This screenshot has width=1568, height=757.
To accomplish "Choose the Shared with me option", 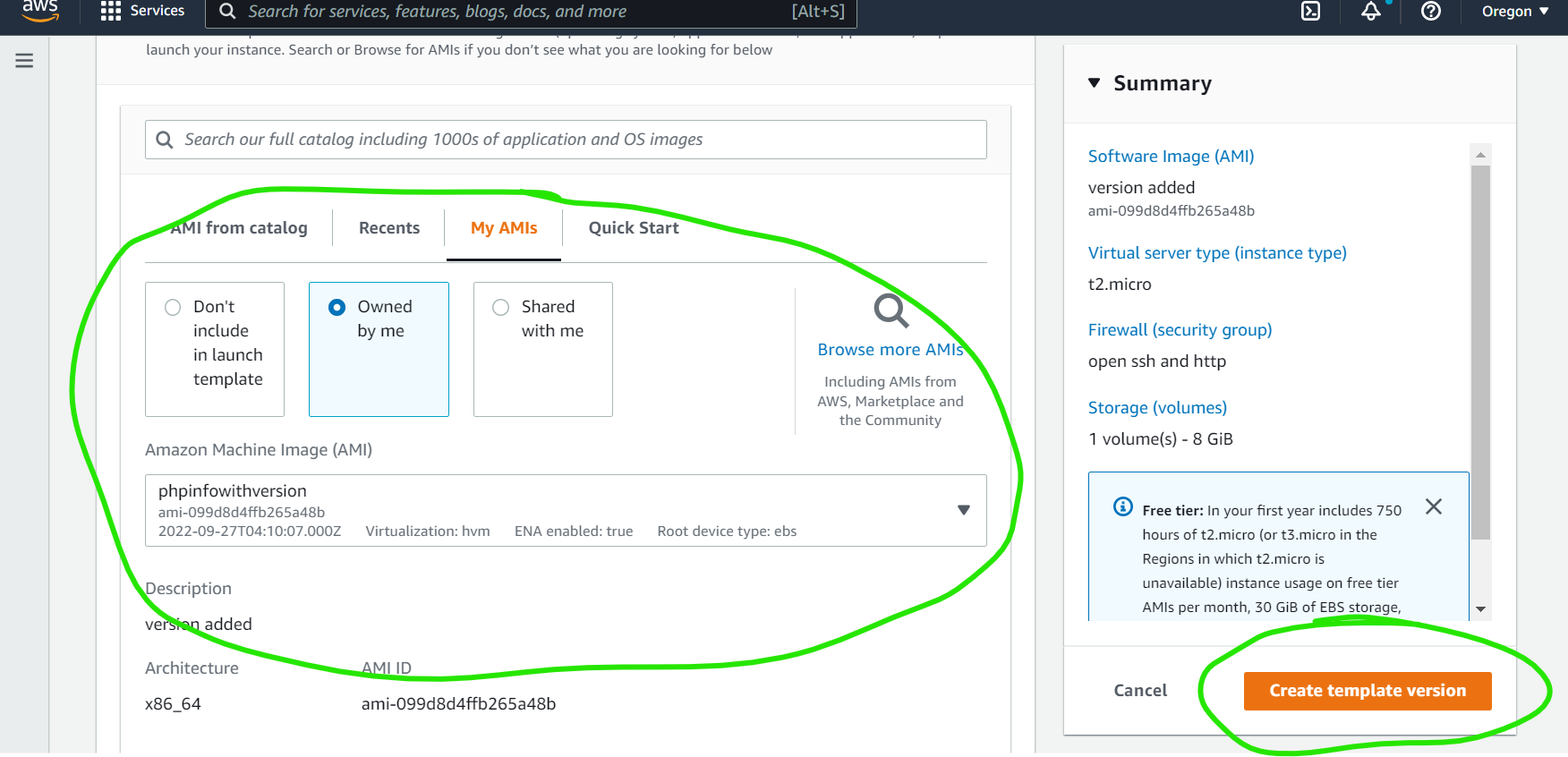I will coord(501,308).
